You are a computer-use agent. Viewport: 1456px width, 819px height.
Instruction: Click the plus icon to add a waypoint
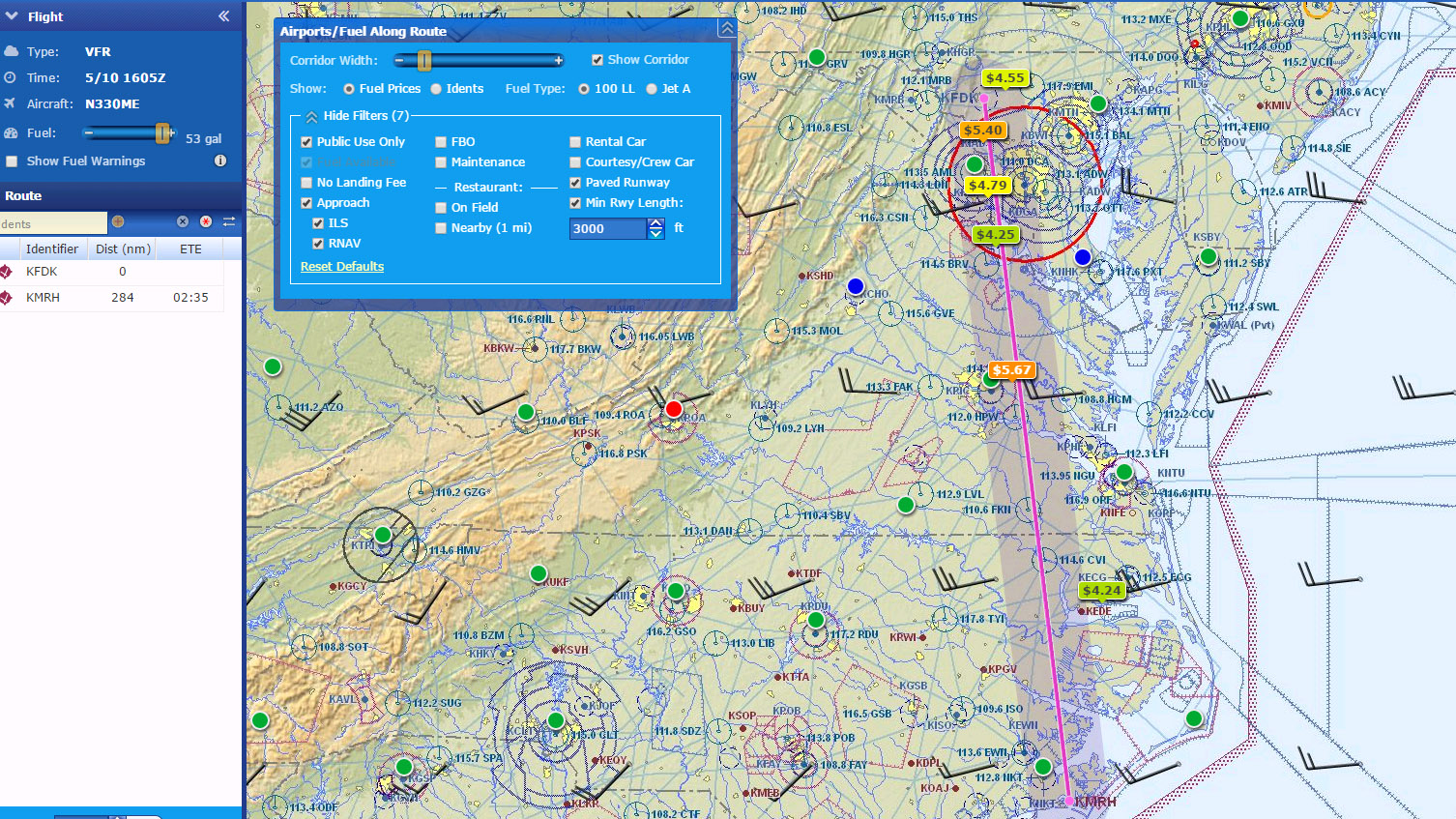(117, 221)
